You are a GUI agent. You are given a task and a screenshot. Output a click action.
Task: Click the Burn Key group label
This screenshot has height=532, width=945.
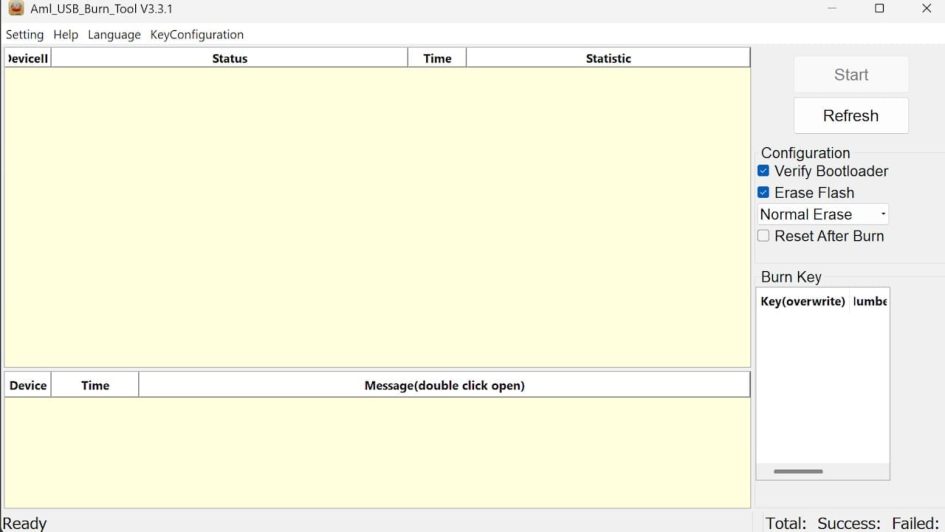pos(791,277)
